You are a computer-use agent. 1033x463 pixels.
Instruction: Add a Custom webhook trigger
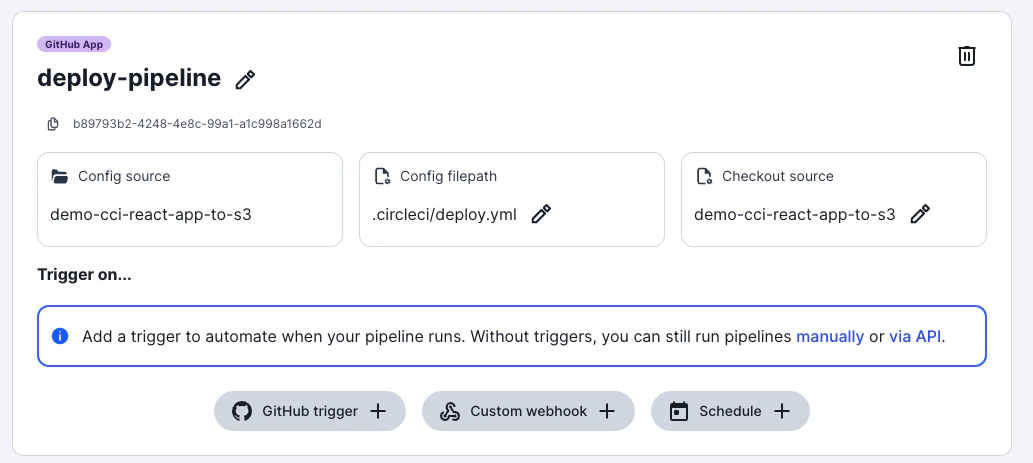(x=528, y=411)
